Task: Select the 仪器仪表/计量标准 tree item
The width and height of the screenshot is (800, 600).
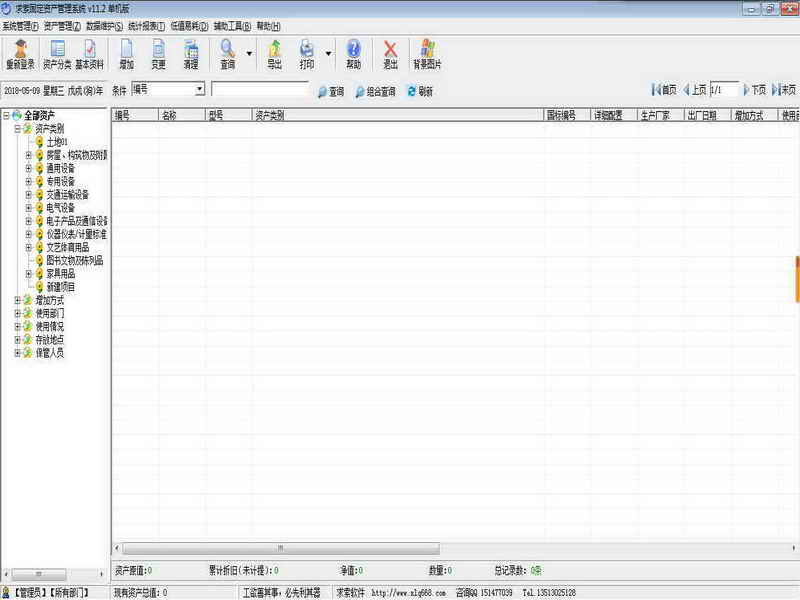Action: pos(77,234)
